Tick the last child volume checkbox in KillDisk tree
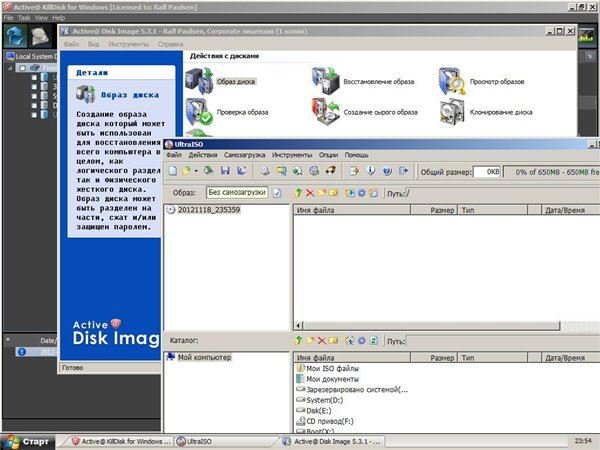This screenshot has width=600, height=450. coord(34,114)
